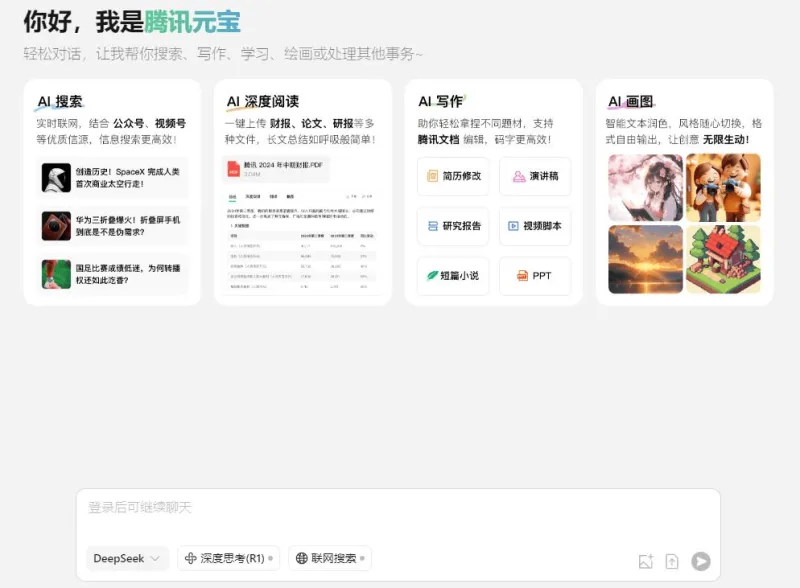Image resolution: width=800 pixels, height=588 pixels.
Task: Click the play icon beside 视频脚本
Action: coord(513,226)
